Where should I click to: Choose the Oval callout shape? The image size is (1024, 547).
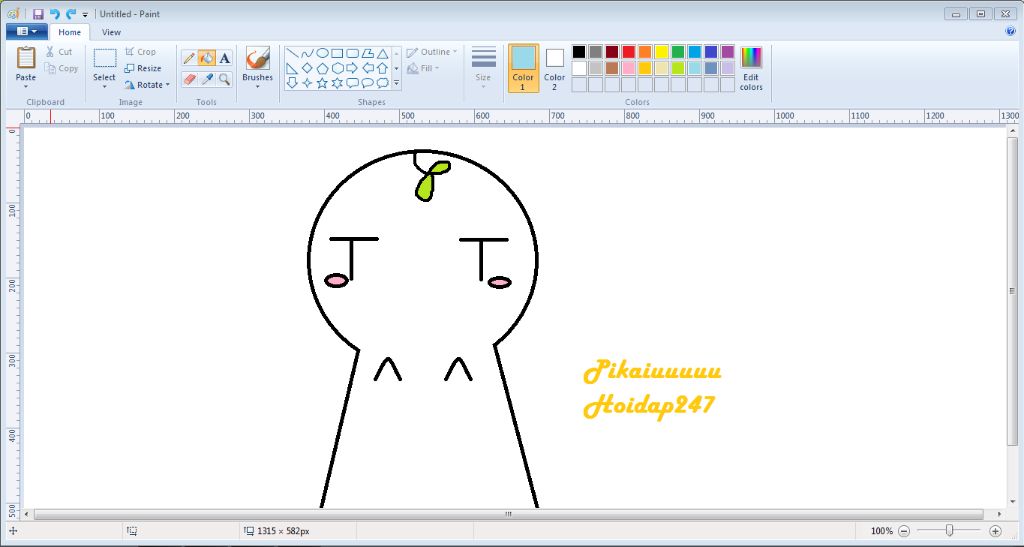368,83
